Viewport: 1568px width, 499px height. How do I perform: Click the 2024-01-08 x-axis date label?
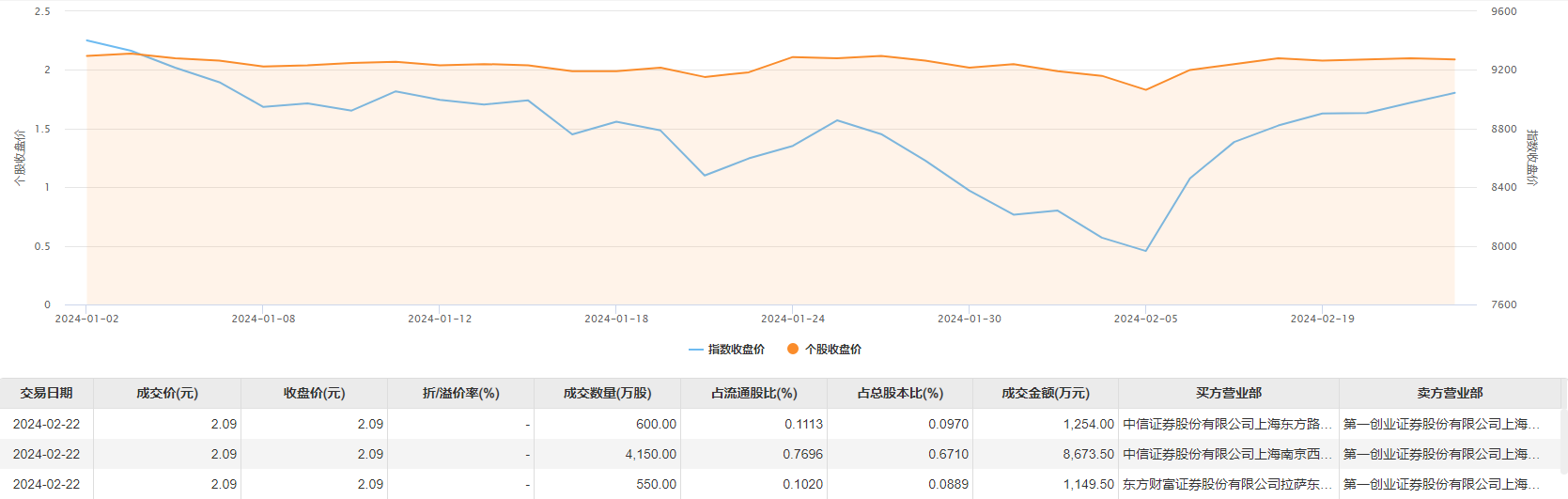tap(263, 319)
